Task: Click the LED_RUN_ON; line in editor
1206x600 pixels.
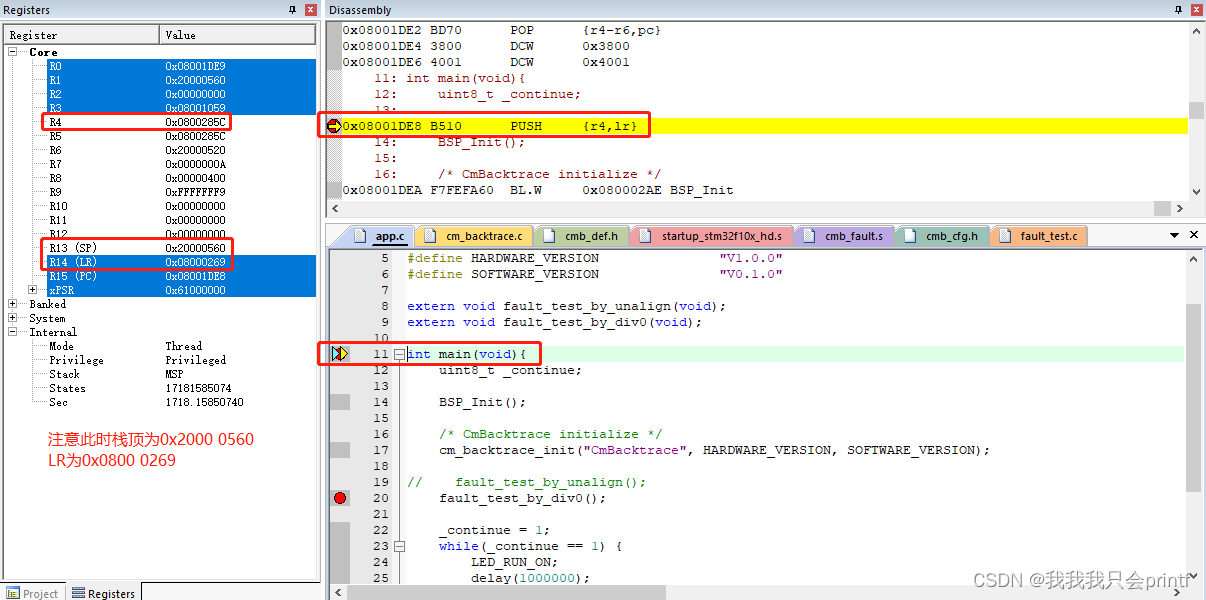Action: (514, 562)
